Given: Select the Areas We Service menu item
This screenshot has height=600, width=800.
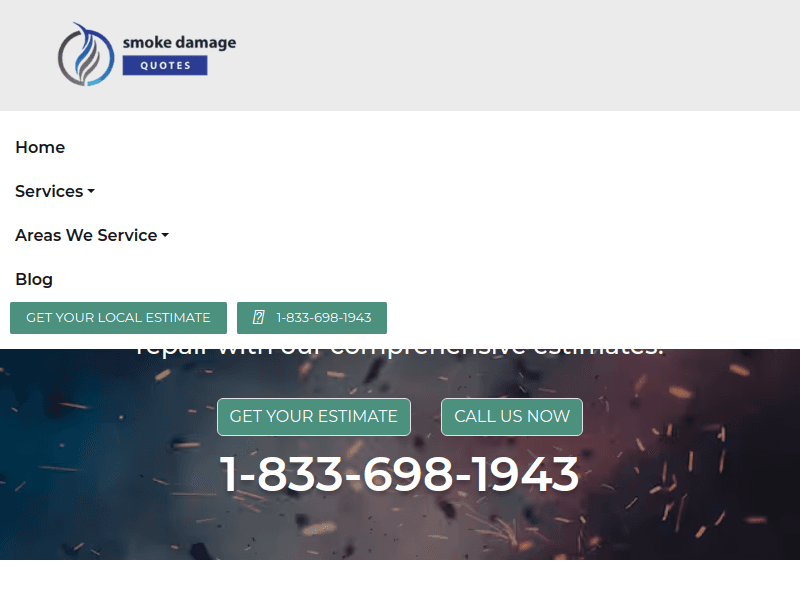Looking at the screenshot, I should [x=86, y=235].
